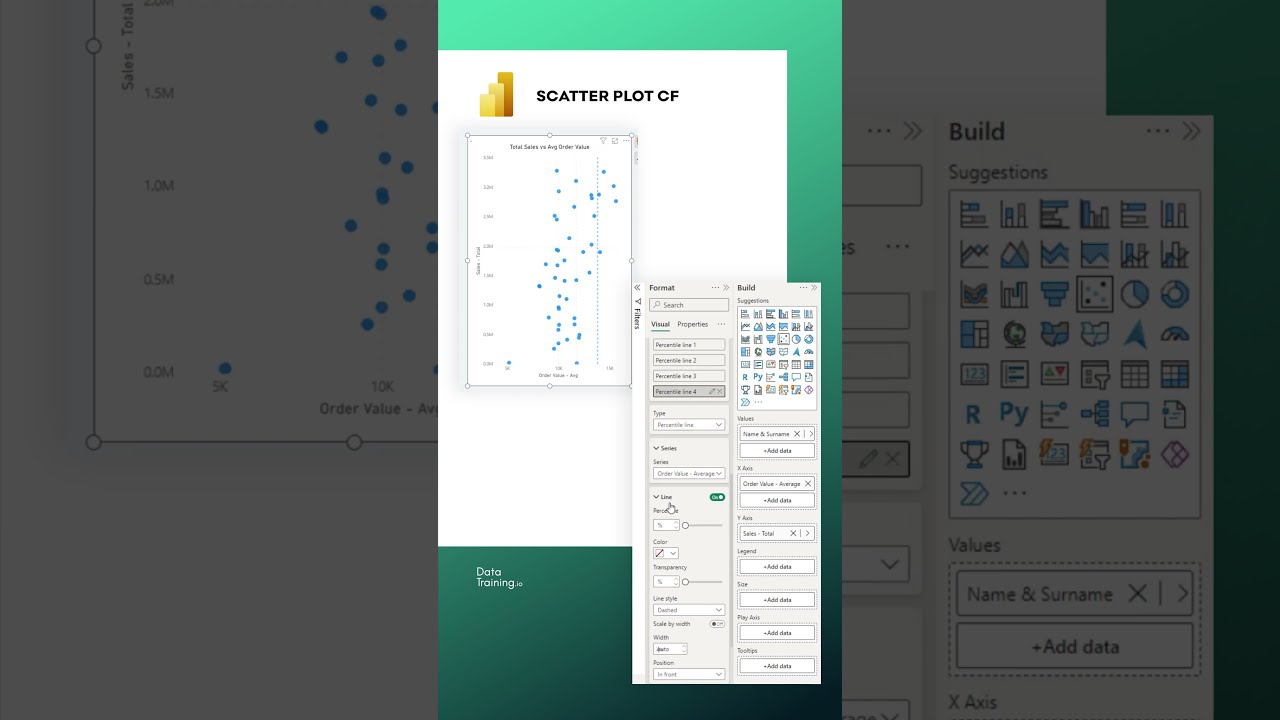The image size is (1280, 720).
Task: Open Focus mode icon on chart header
Action: (x=614, y=141)
